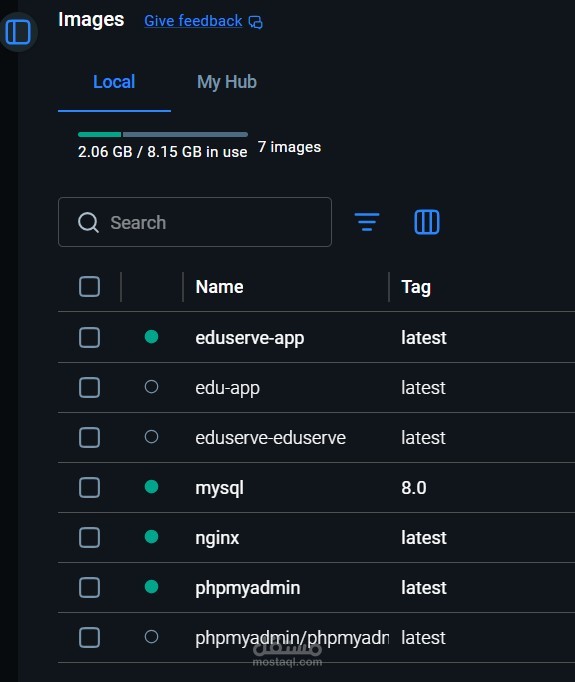This screenshot has width=575, height=682.
Task: Click green in-use dot for eduserve-app
Action: [151, 337]
